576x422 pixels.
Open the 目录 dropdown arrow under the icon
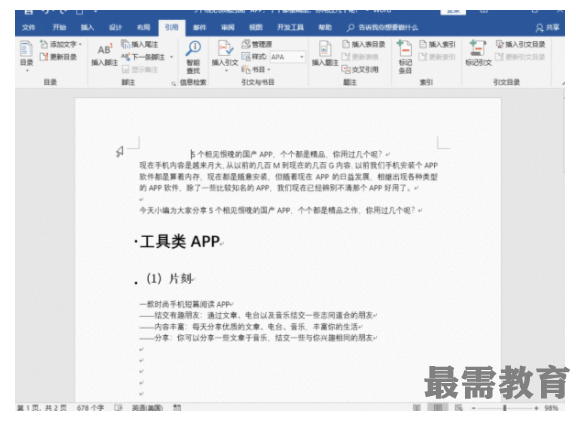pyautogui.click(x=26, y=71)
